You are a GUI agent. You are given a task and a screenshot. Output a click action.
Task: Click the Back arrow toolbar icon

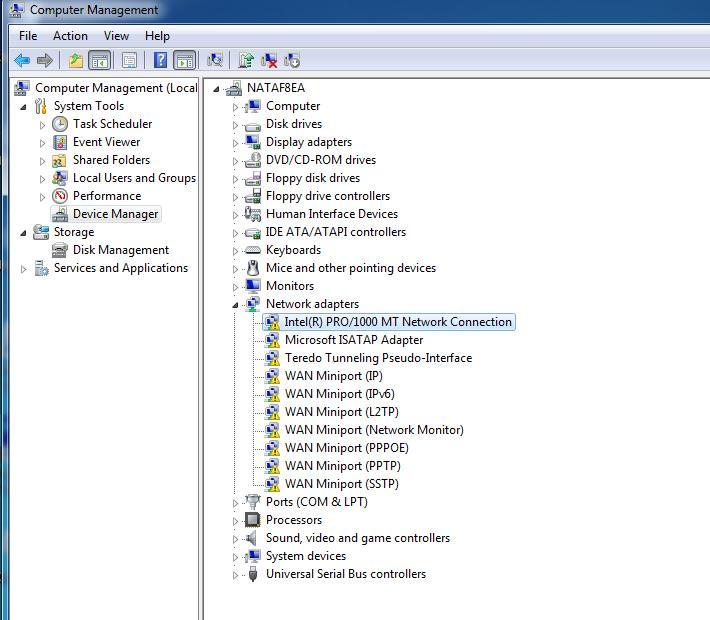point(22,60)
